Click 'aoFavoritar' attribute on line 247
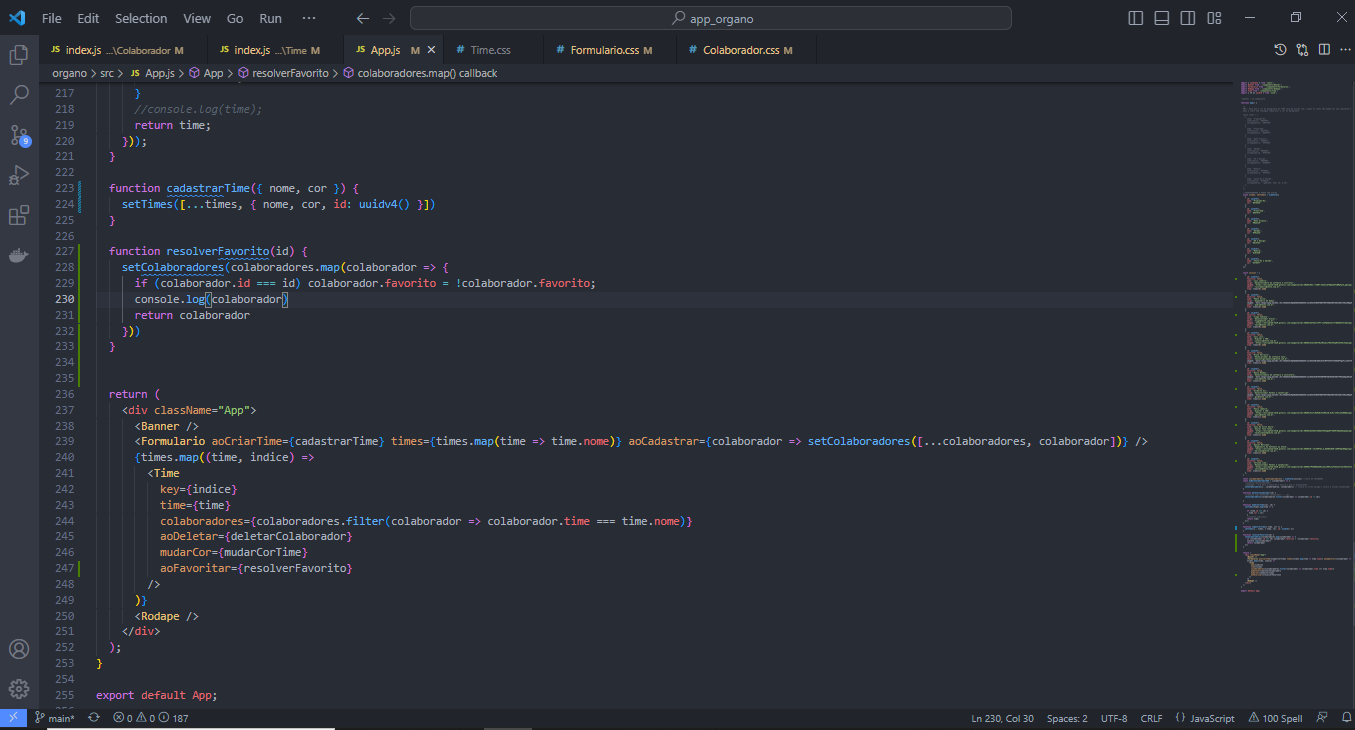This screenshot has width=1355, height=730. coord(195,568)
